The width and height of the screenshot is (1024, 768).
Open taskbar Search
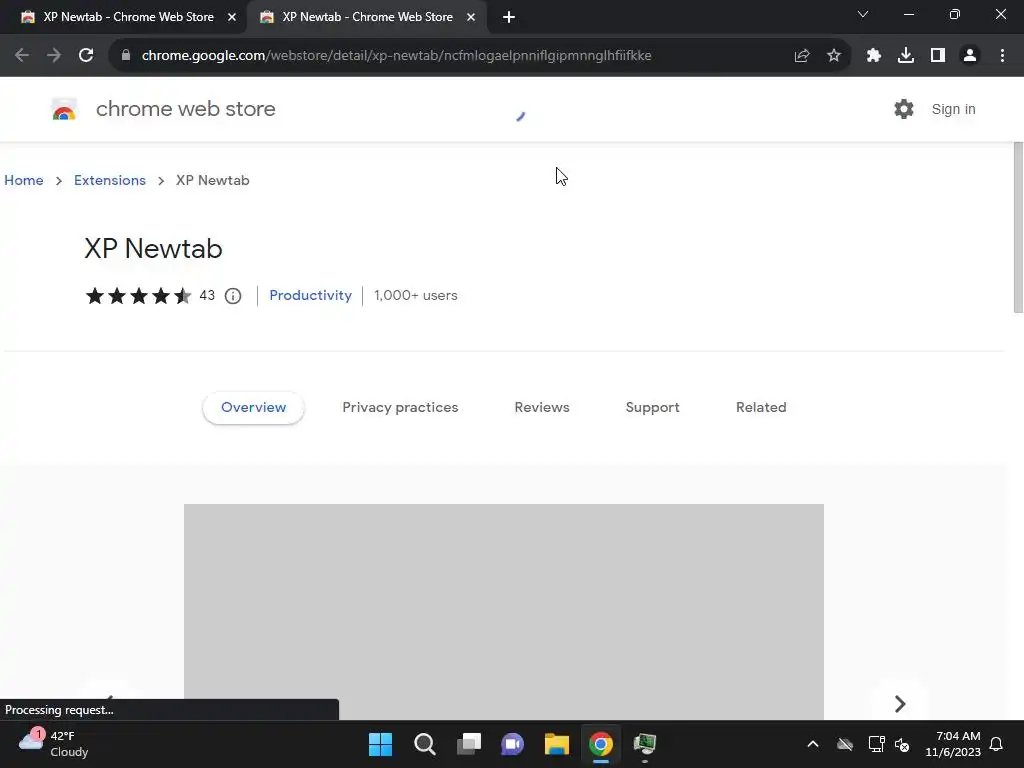pos(424,744)
